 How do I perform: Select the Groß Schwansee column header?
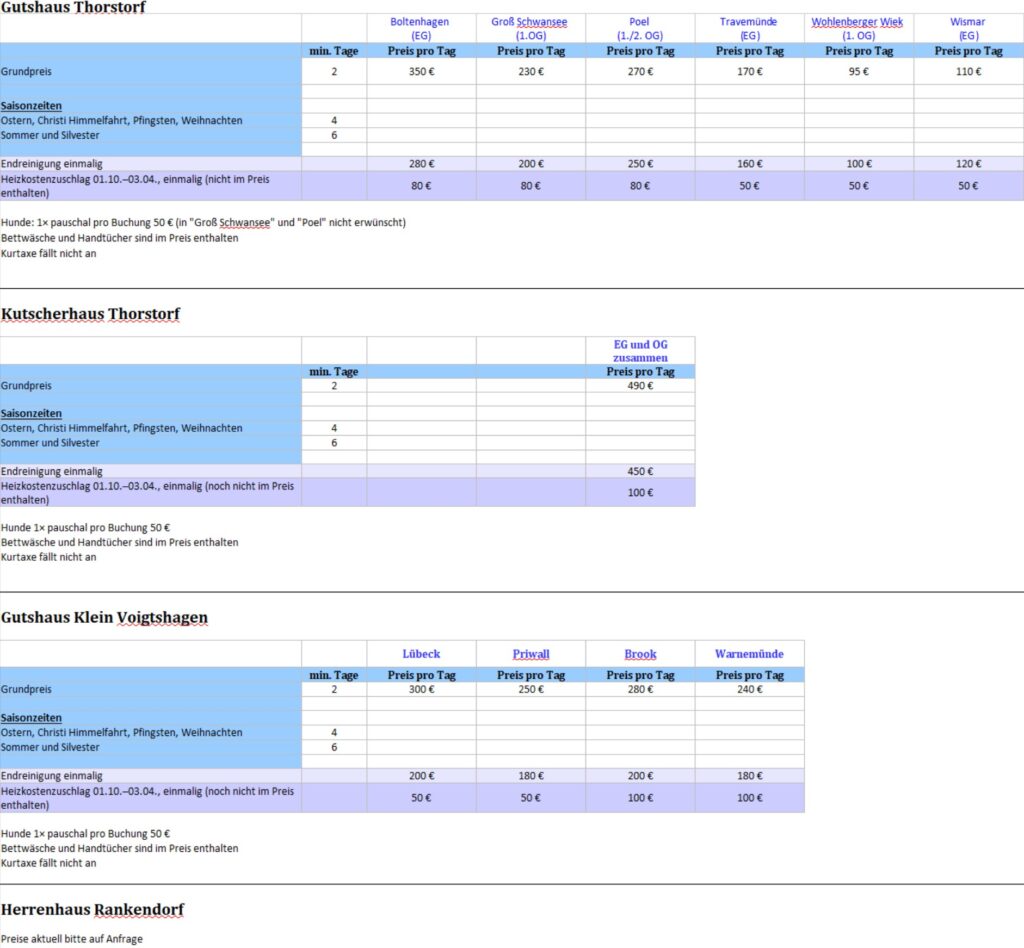tap(530, 28)
